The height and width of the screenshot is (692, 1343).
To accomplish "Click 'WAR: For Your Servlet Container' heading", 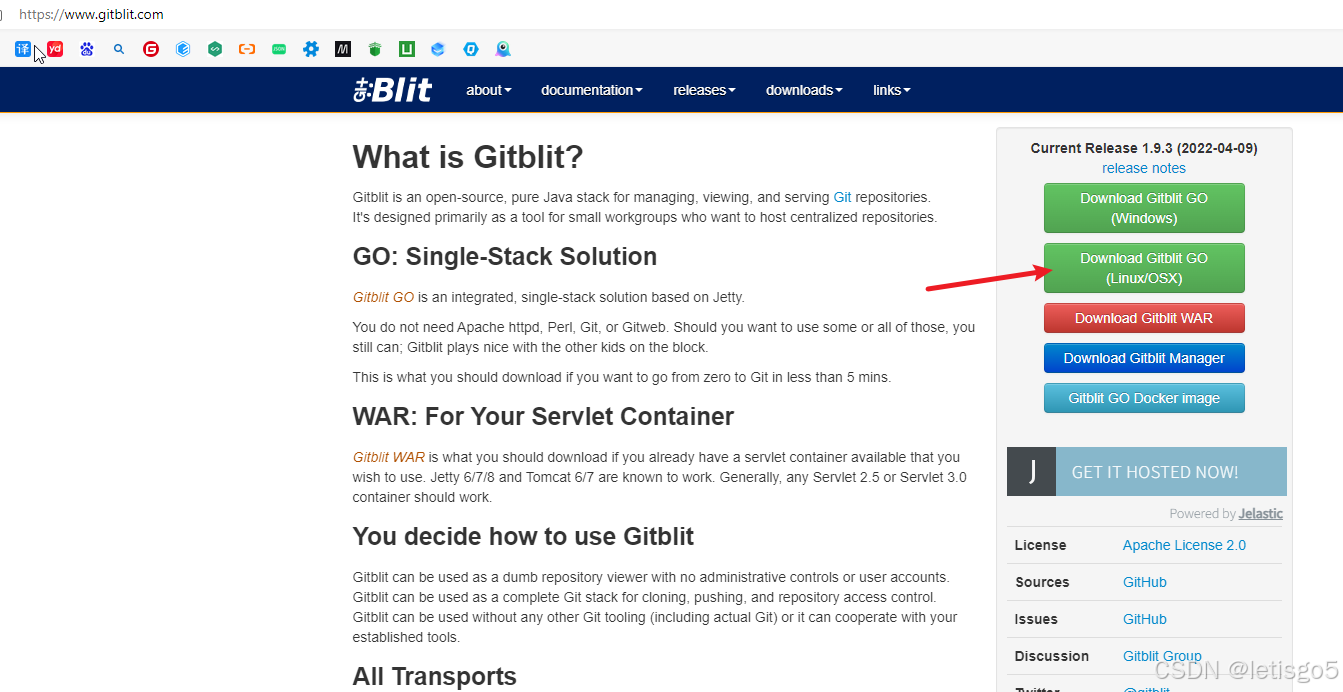I will (x=543, y=417).
